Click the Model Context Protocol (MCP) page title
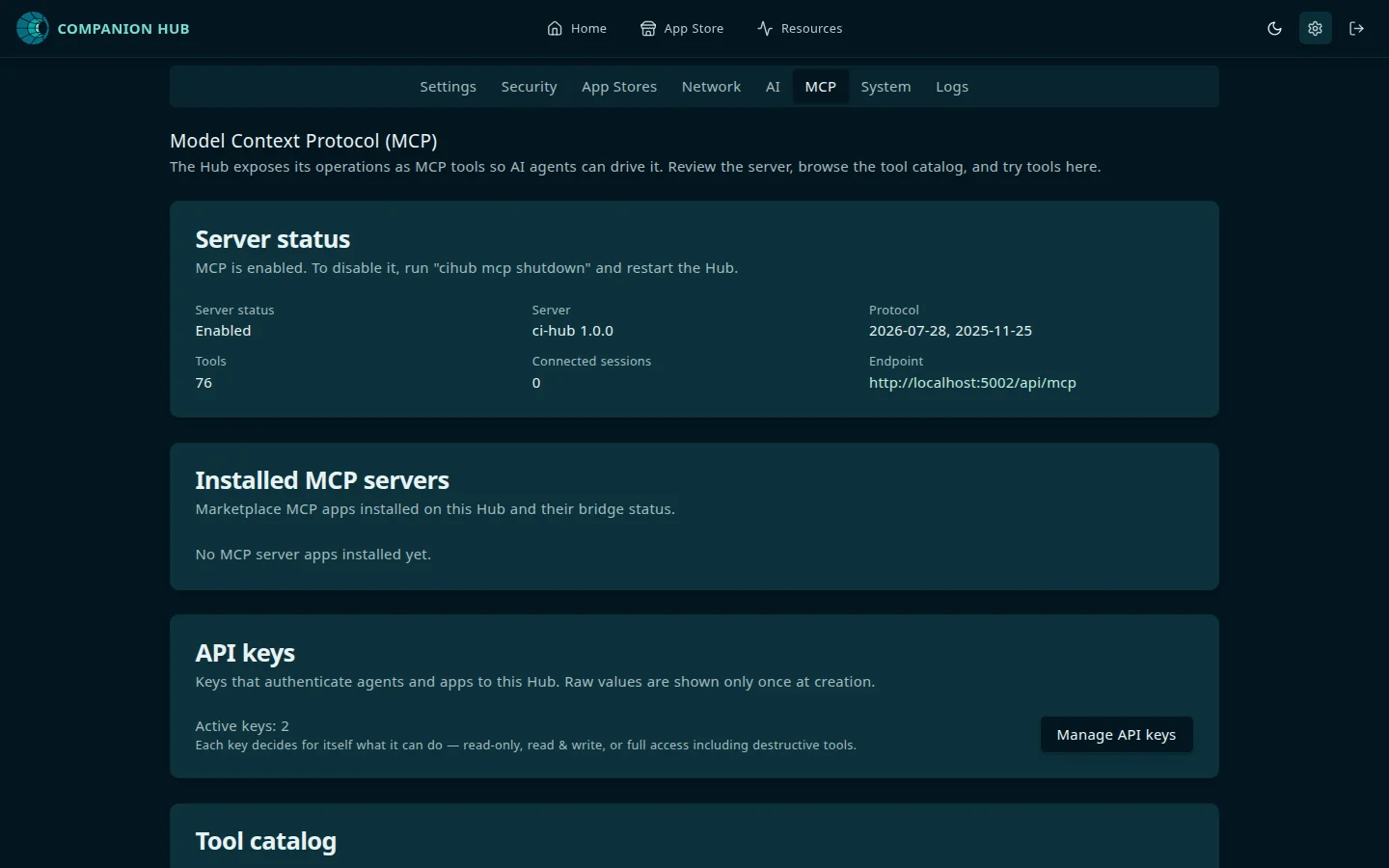This screenshot has height=868, width=1389. point(304,141)
